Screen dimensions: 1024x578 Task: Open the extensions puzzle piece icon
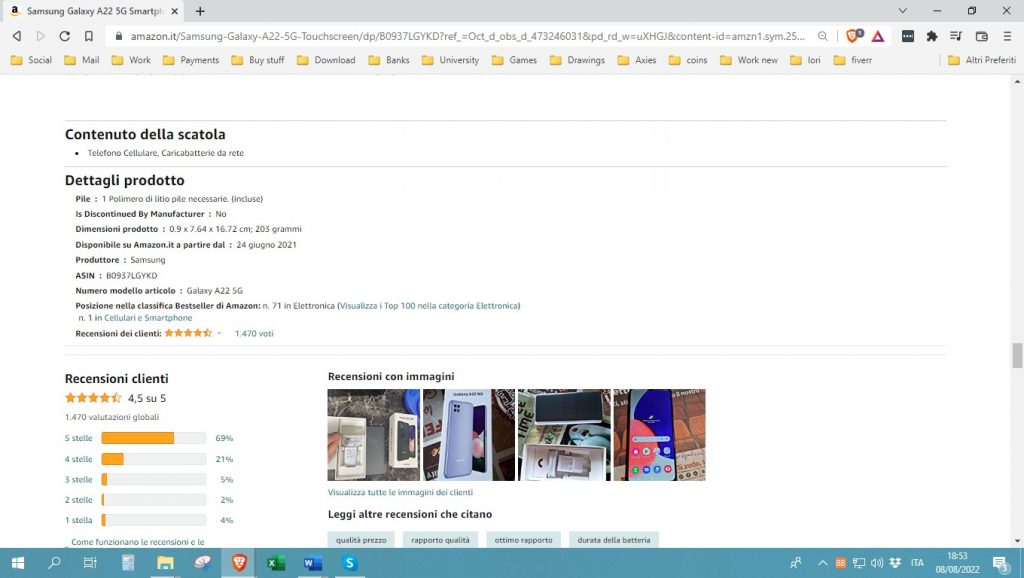click(x=932, y=36)
